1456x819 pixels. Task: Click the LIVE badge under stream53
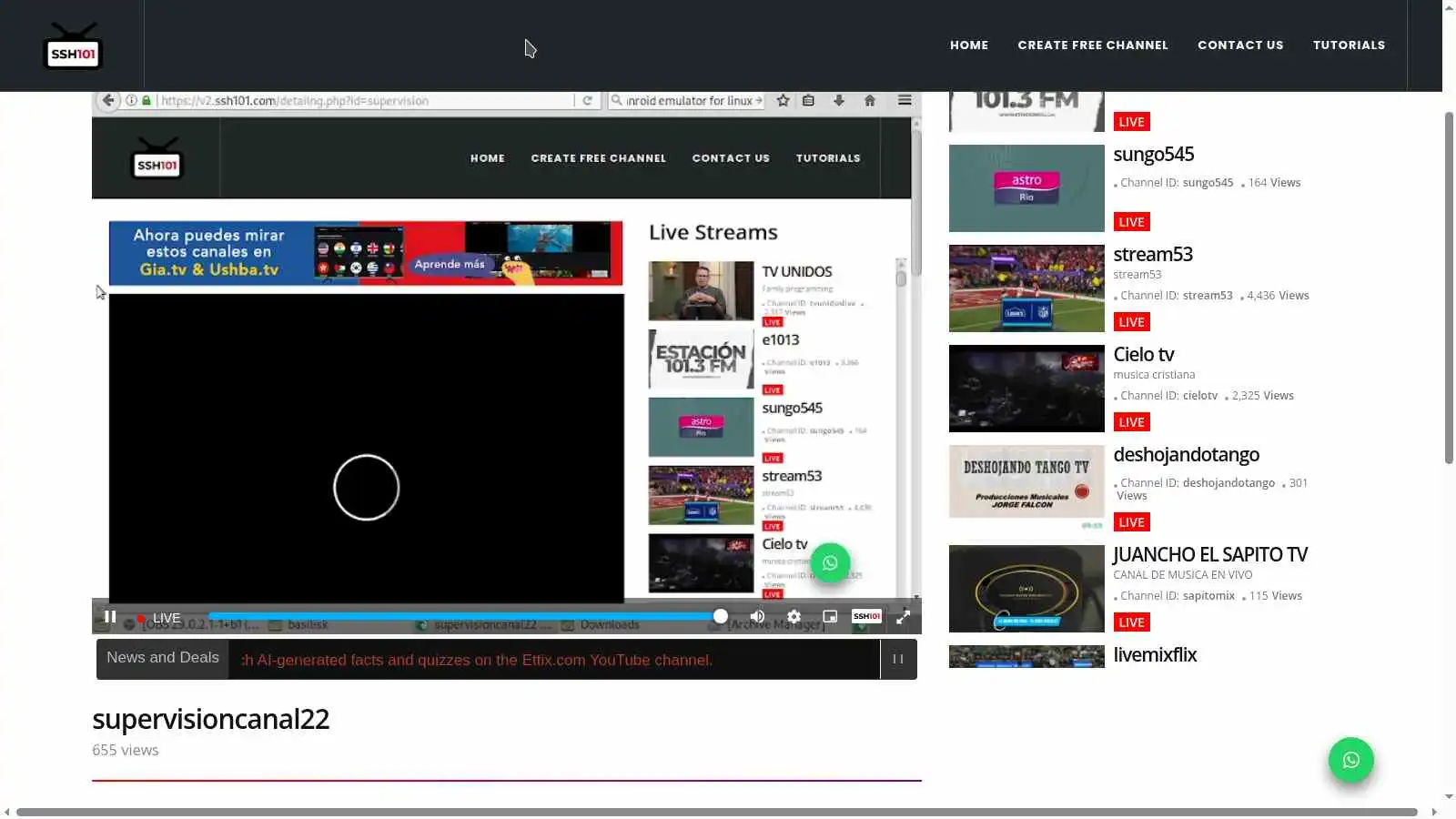[1131, 322]
